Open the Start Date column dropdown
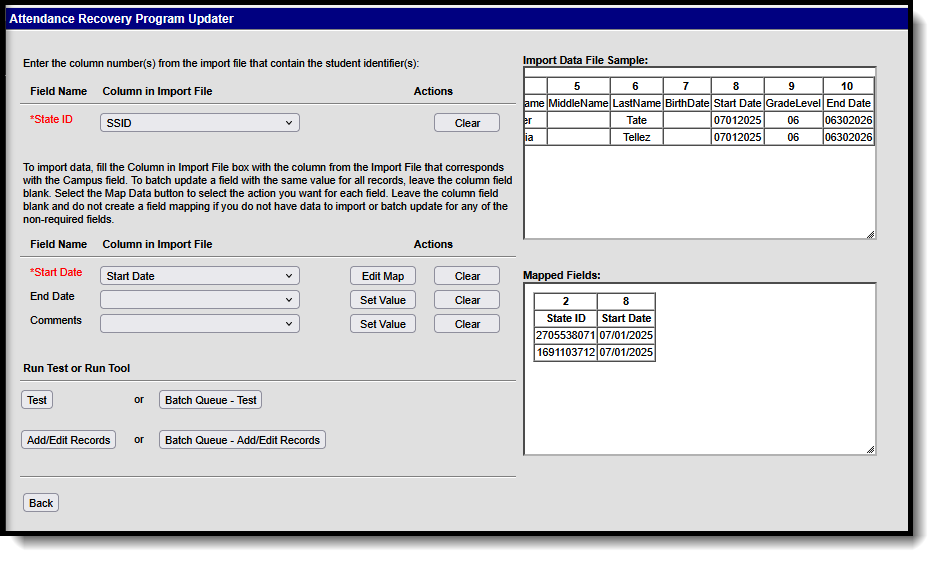 [200, 276]
